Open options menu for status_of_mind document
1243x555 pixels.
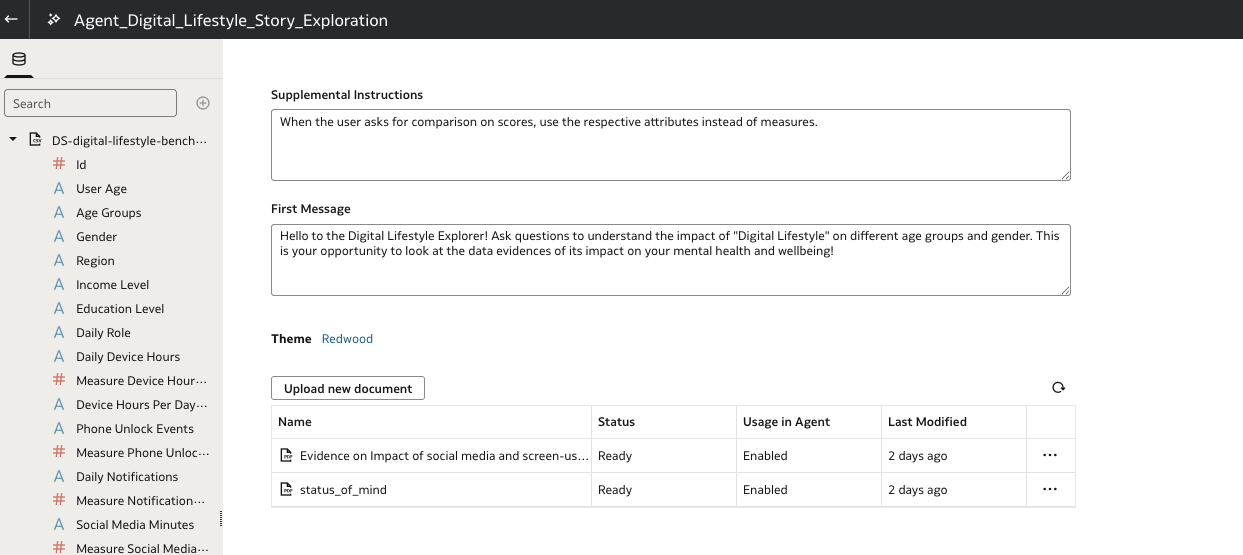click(x=1049, y=489)
